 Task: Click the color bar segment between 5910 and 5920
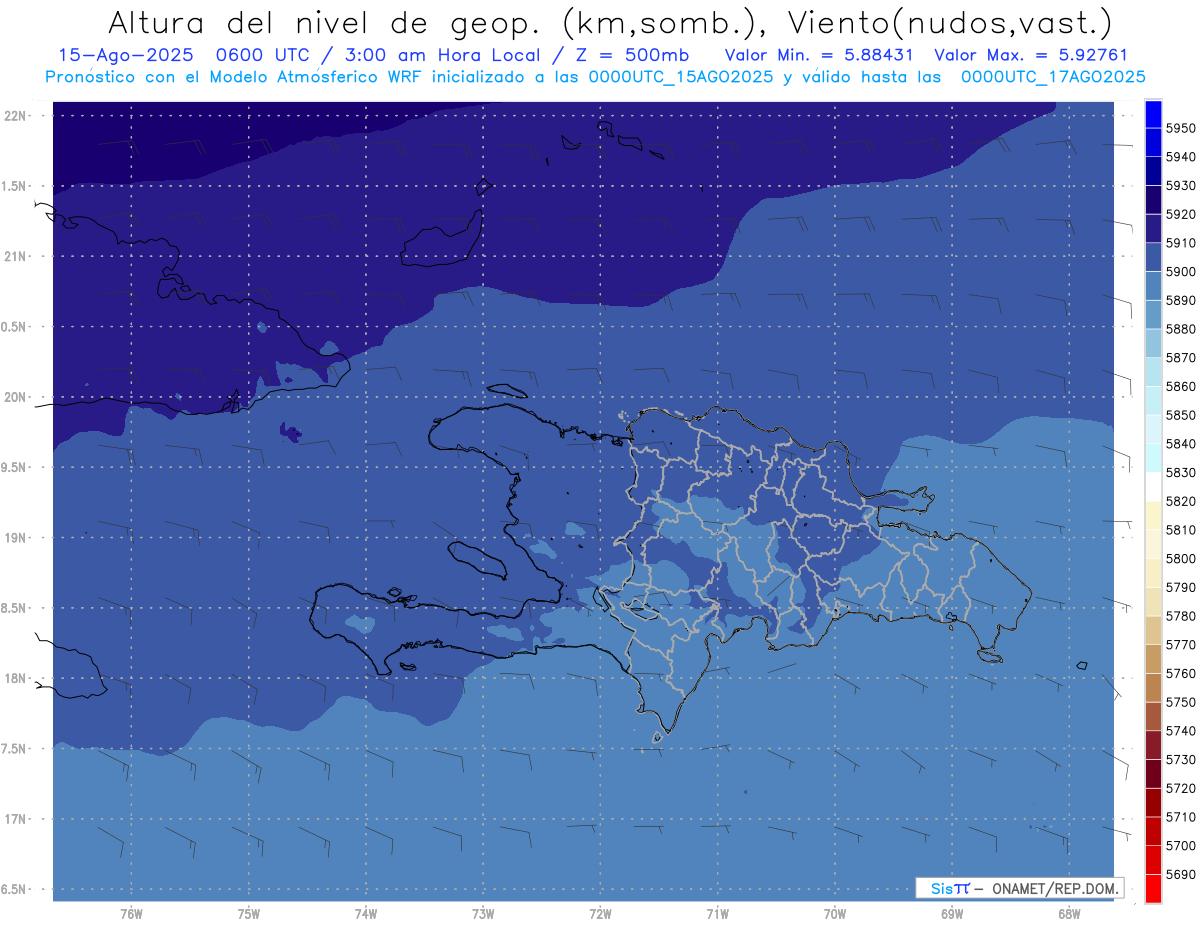pyautogui.click(x=1153, y=229)
